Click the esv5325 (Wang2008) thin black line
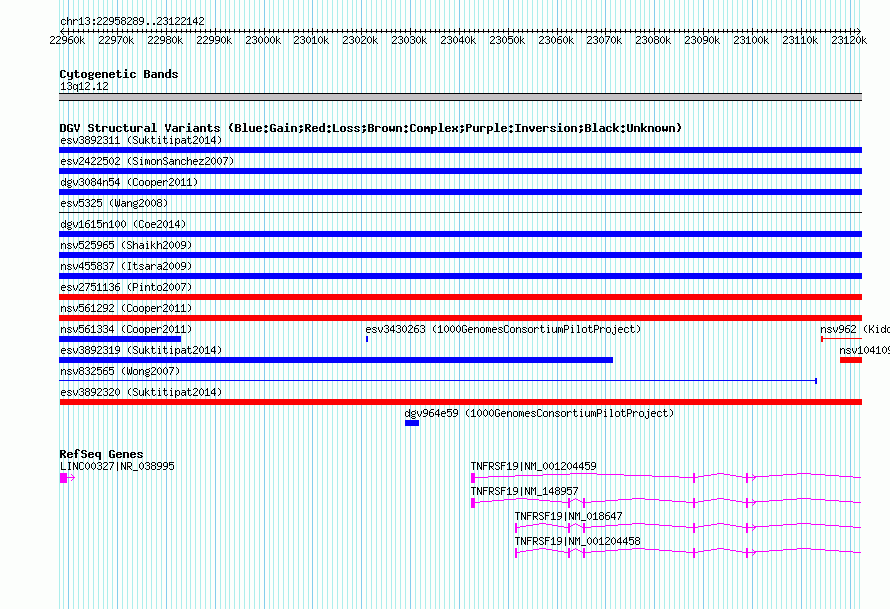Screen dimensions: 890x609 pyautogui.click(x=460, y=213)
